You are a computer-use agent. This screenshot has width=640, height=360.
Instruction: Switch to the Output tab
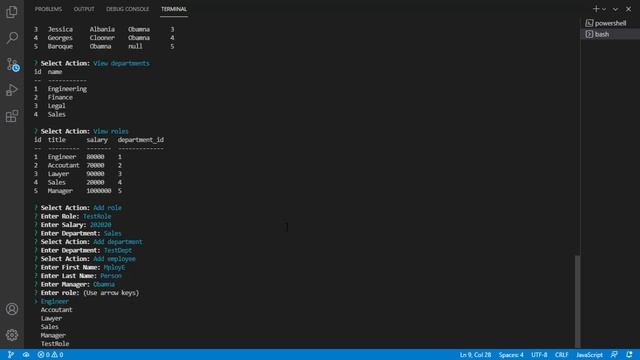(x=84, y=9)
